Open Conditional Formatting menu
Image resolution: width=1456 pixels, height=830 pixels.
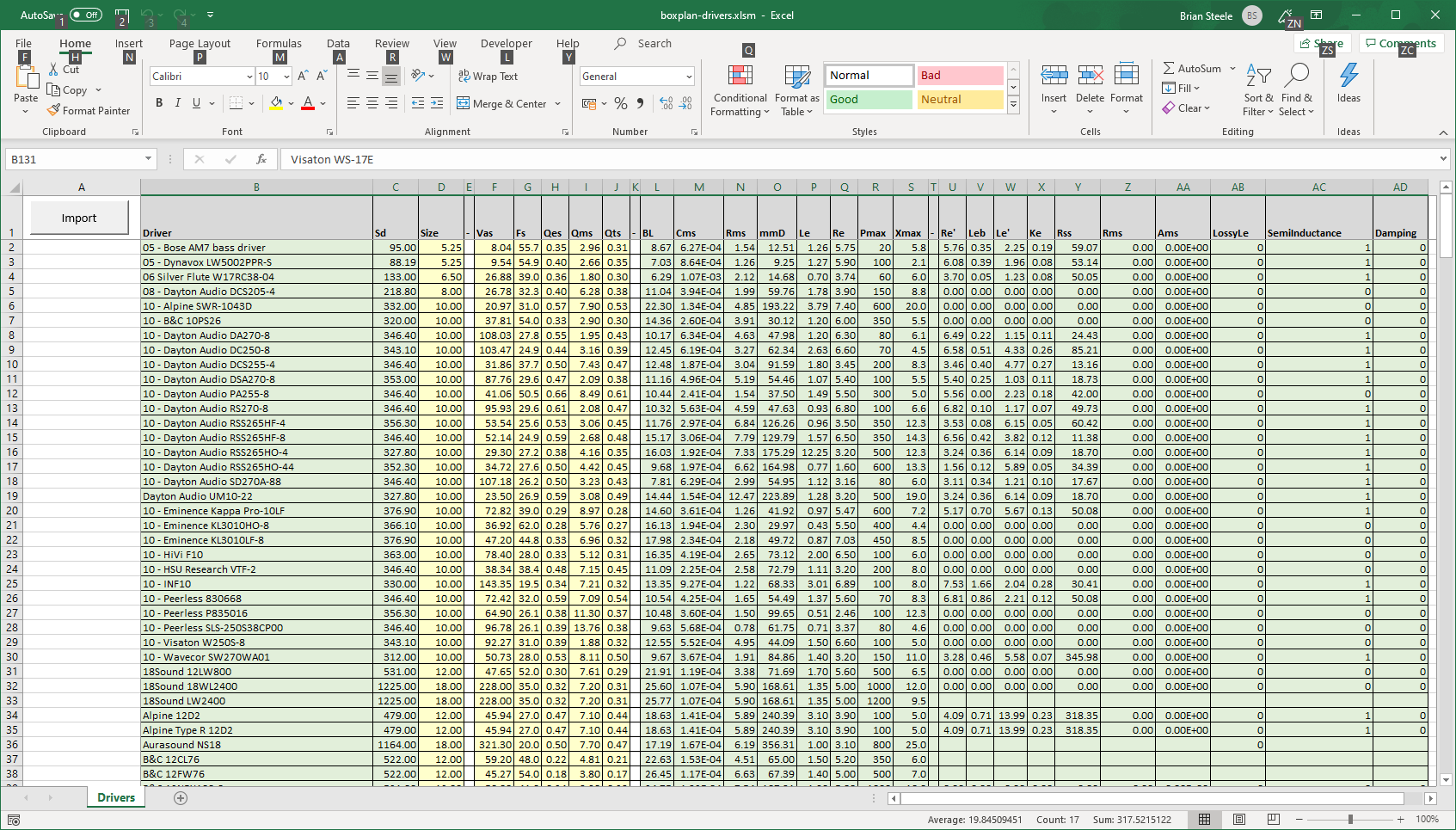(x=740, y=91)
